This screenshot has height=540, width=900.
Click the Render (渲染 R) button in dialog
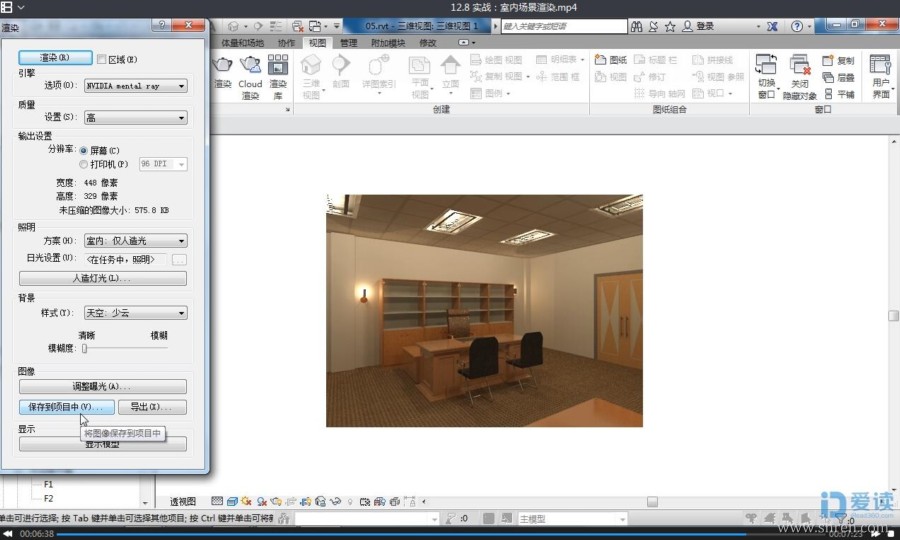click(55, 57)
